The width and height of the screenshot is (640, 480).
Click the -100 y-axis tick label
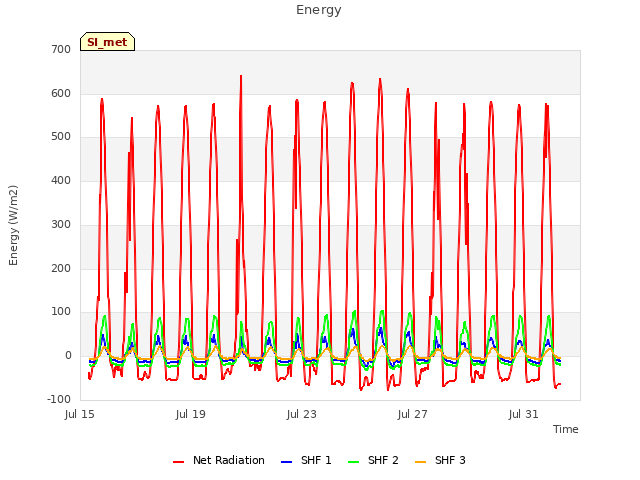click(59, 400)
